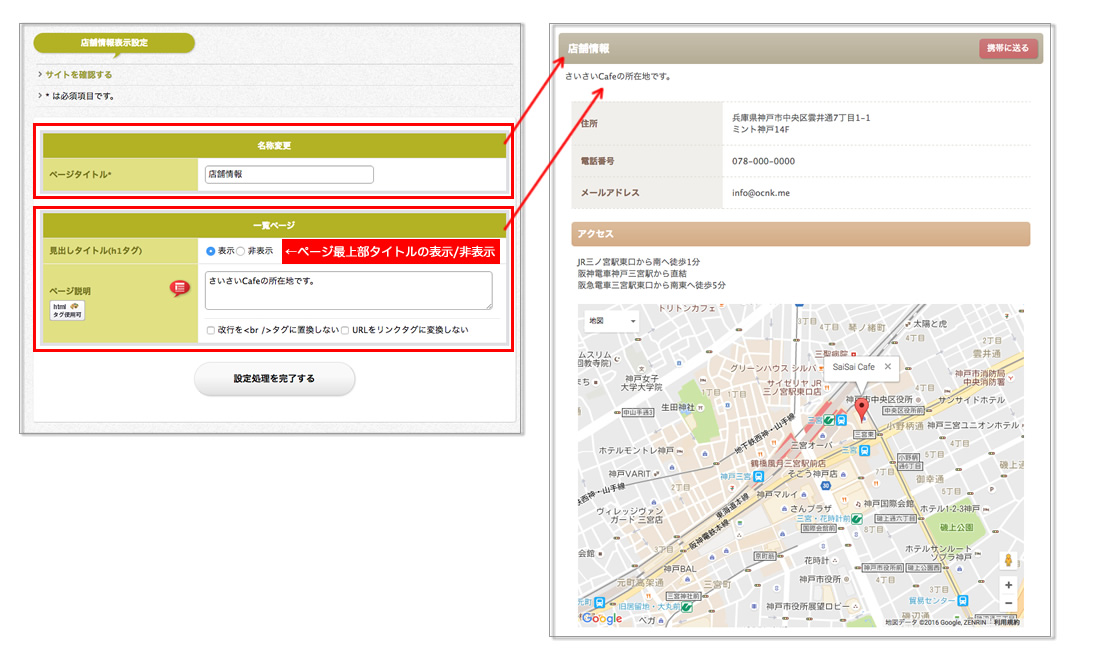Viewport: 1100px width, 663px height.
Task: Zoom in the map with plus button
Action: click(1008, 585)
